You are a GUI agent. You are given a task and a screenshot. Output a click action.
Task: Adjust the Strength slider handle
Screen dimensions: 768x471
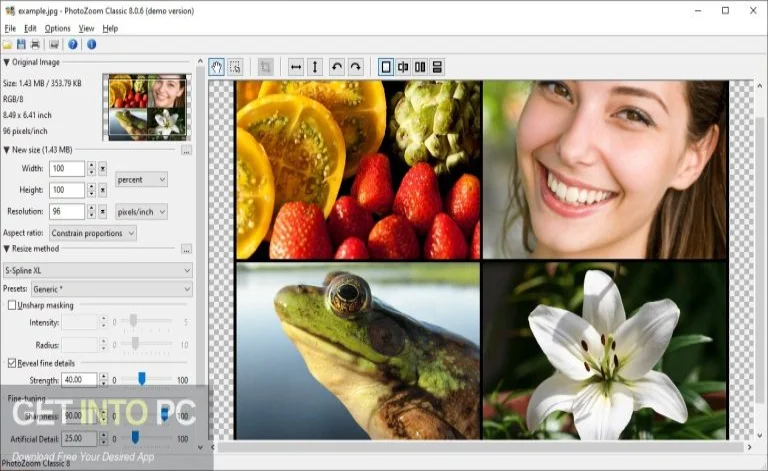pos(142,378)
